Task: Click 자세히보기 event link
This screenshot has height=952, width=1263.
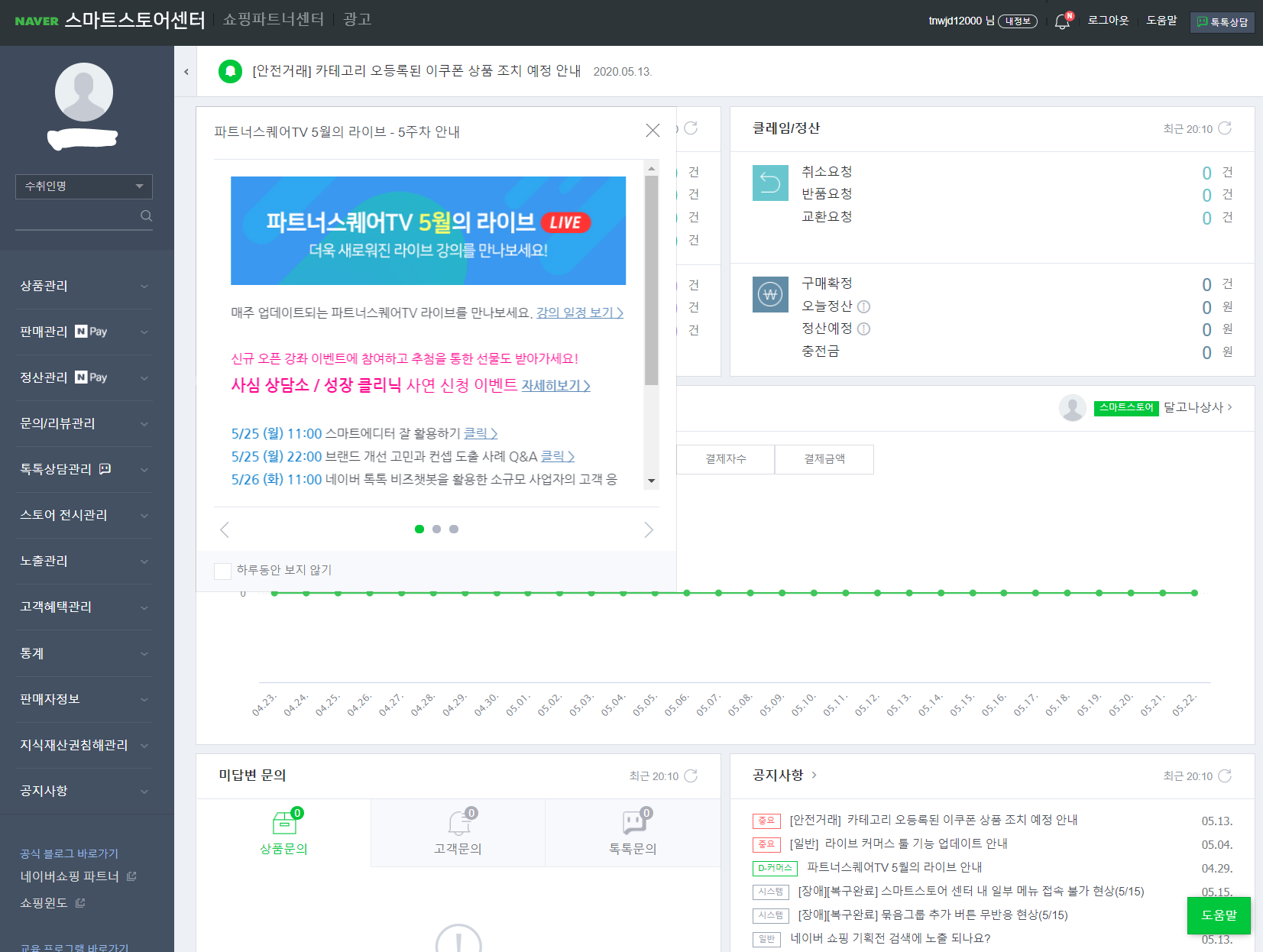Action: point(555,386)
